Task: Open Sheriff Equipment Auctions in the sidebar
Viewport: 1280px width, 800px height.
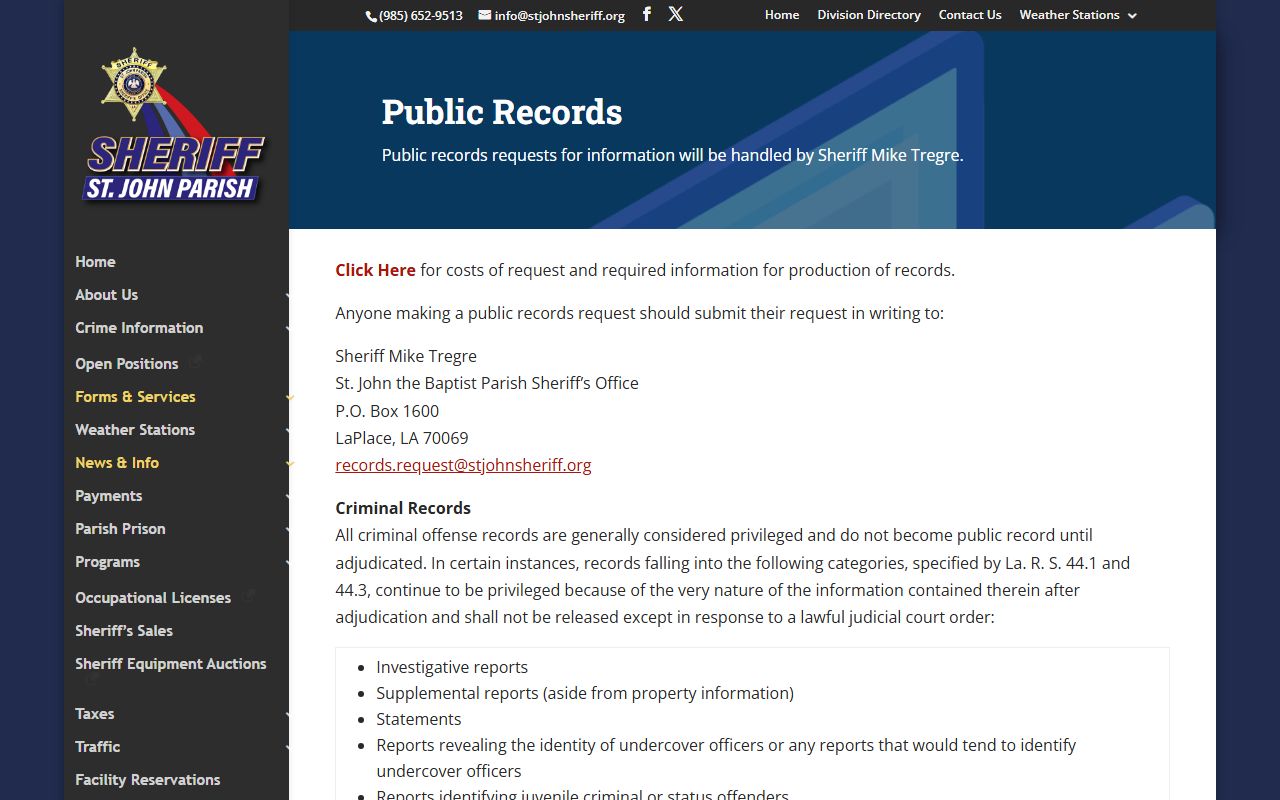Action: (171, 664)
